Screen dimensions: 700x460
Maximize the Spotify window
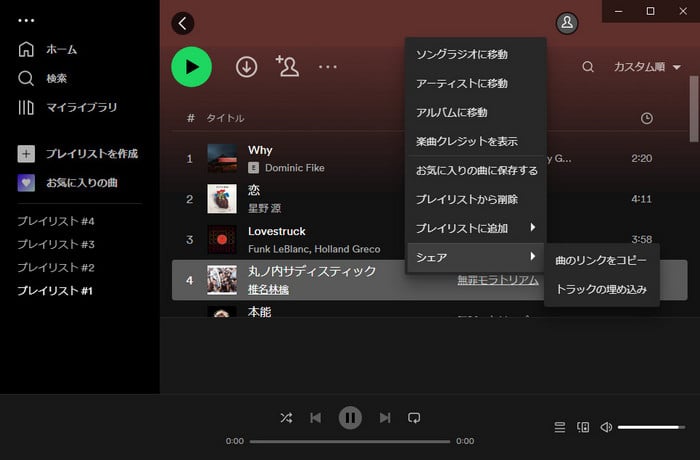click(650, 11)
